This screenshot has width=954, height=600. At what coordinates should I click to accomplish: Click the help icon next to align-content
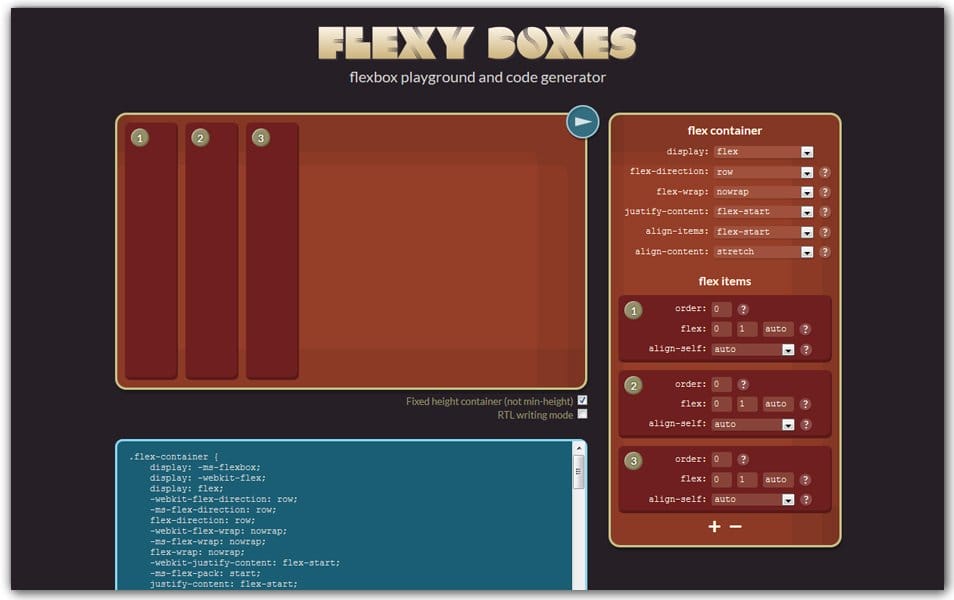[x=823, y=251]
